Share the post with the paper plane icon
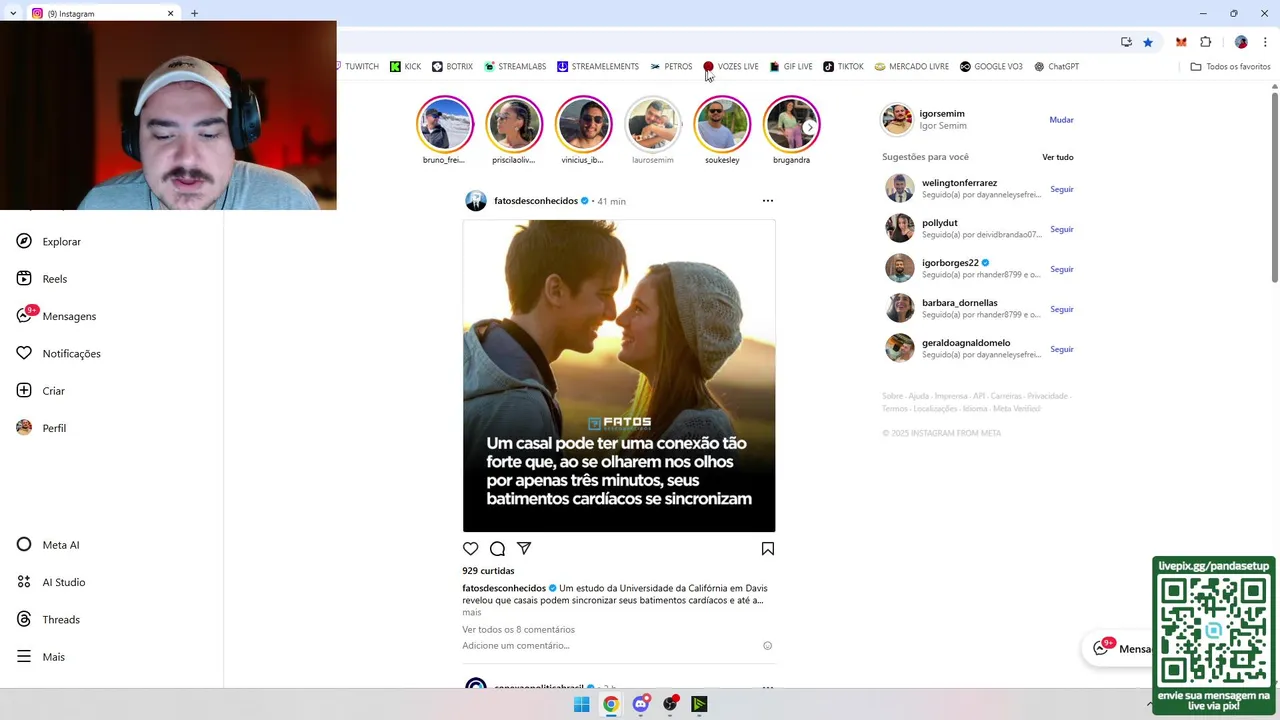 (x=524, y=548)
